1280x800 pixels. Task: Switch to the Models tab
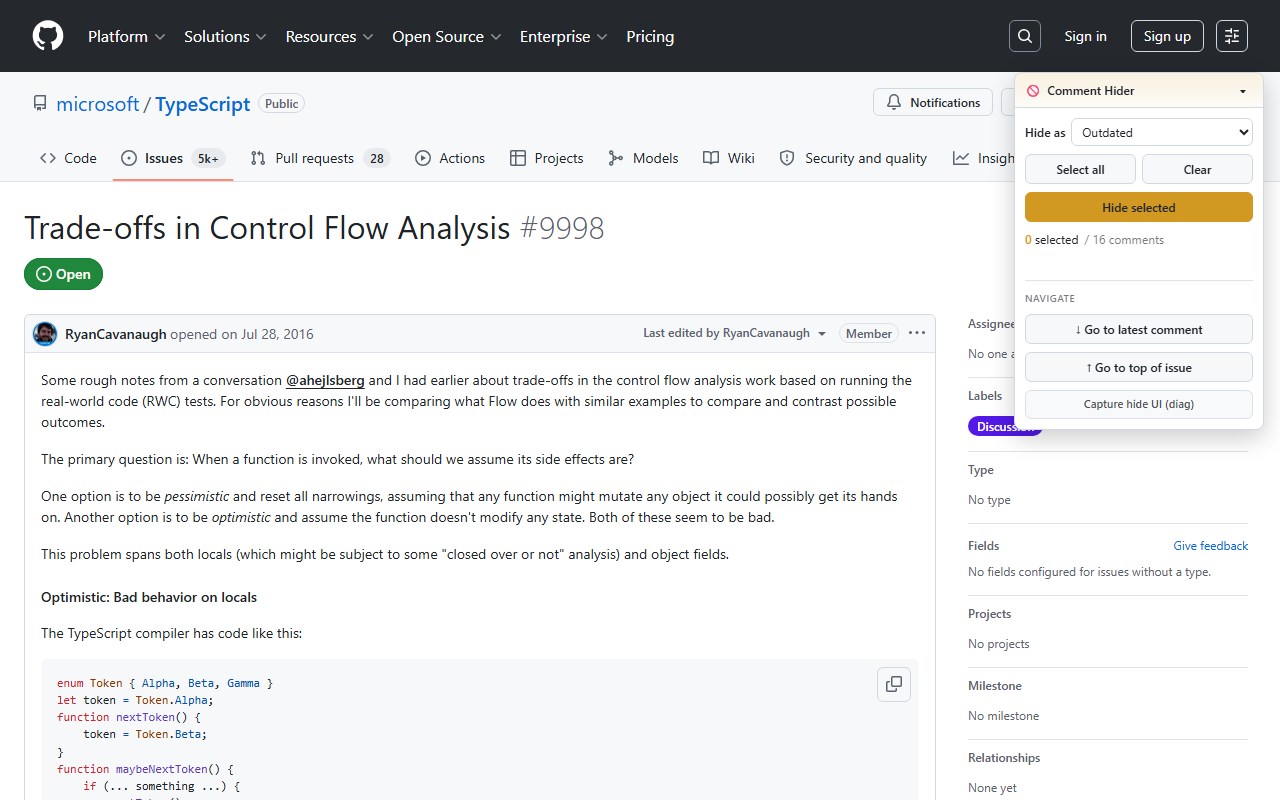pos(643,158)
